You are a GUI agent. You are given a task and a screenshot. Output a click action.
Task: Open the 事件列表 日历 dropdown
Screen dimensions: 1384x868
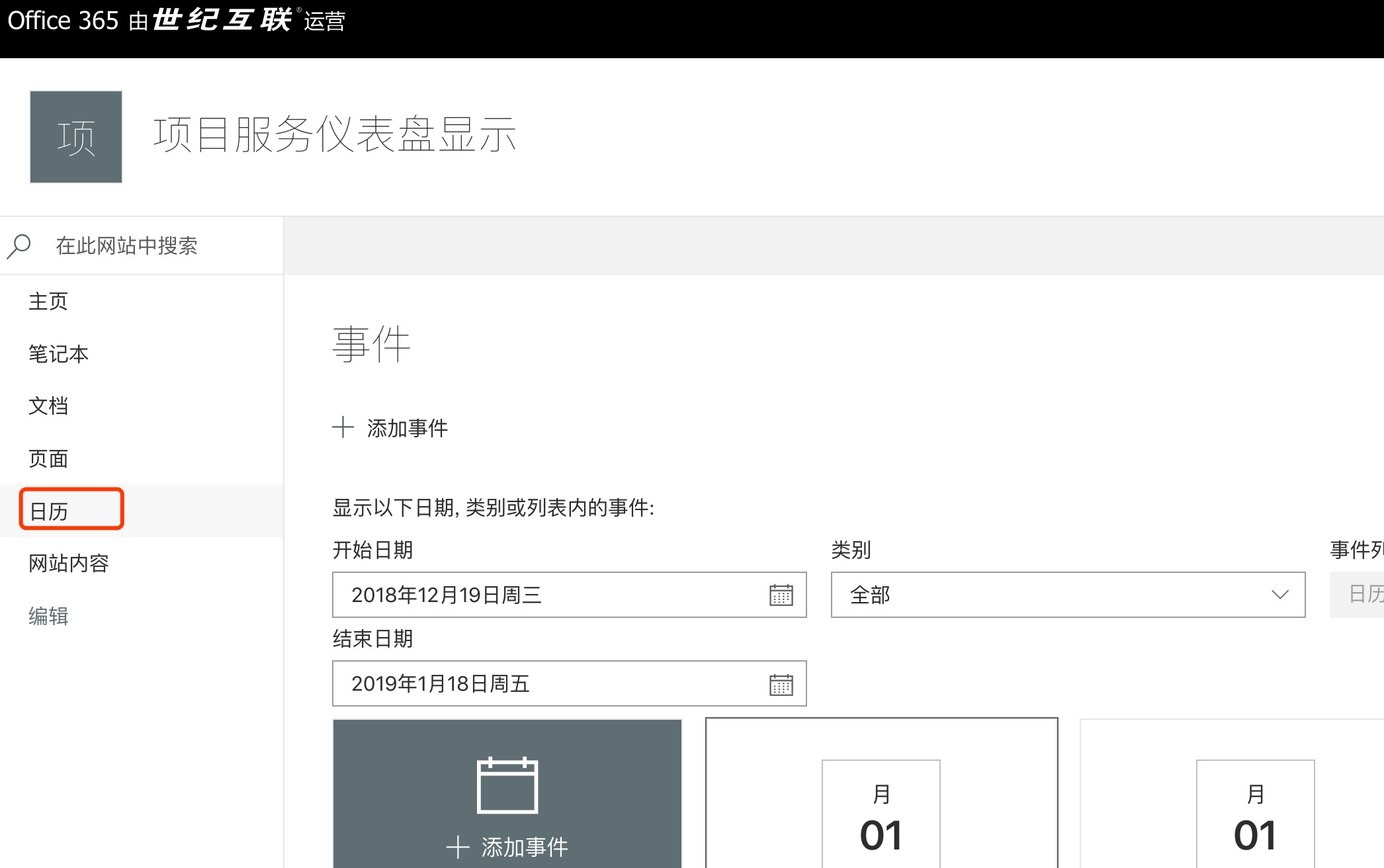click(x=1357, y=595)
